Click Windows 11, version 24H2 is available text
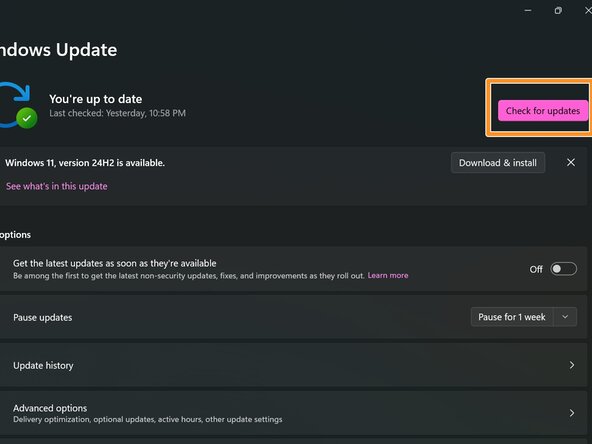Image resolution: width=592 pixels, height=444 pixels. 85,163
